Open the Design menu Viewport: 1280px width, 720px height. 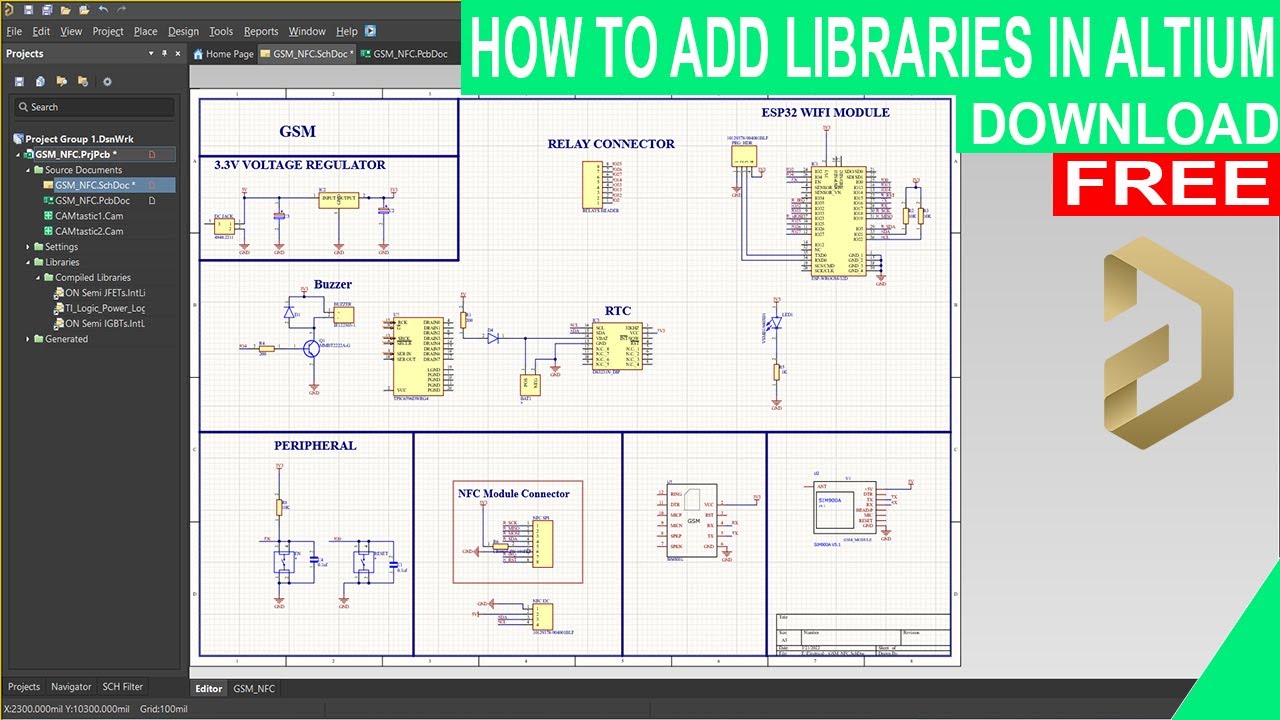click(183, 31)
